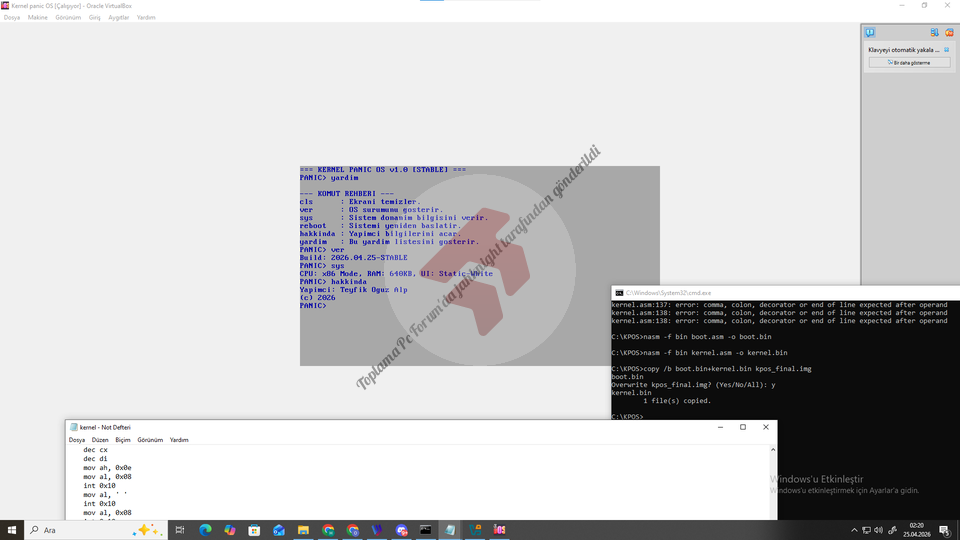960x540 pixels.
Task: Open Notepad's Düzen menu
Action: coord(100,440)
